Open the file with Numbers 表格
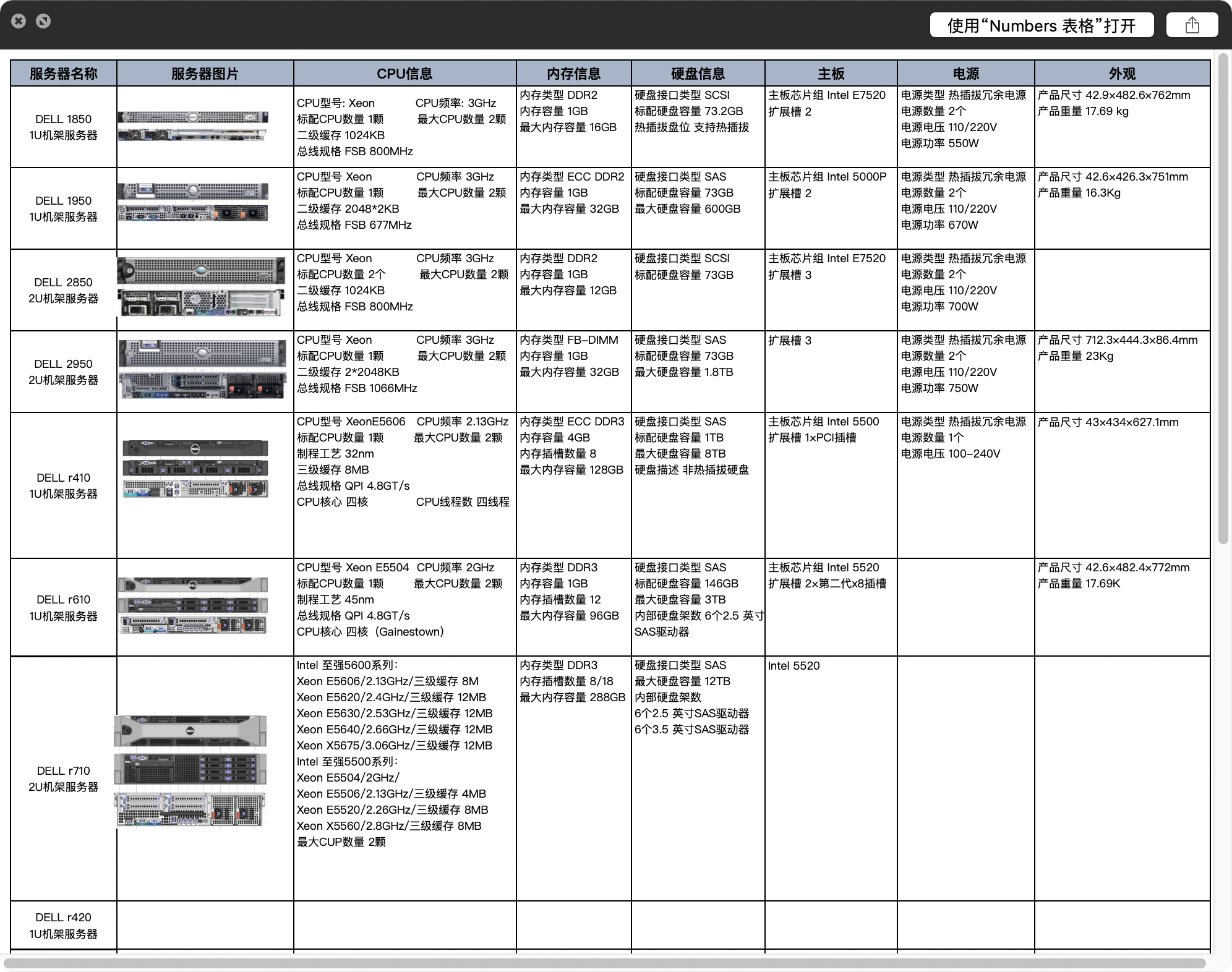 click(1042, 25)
